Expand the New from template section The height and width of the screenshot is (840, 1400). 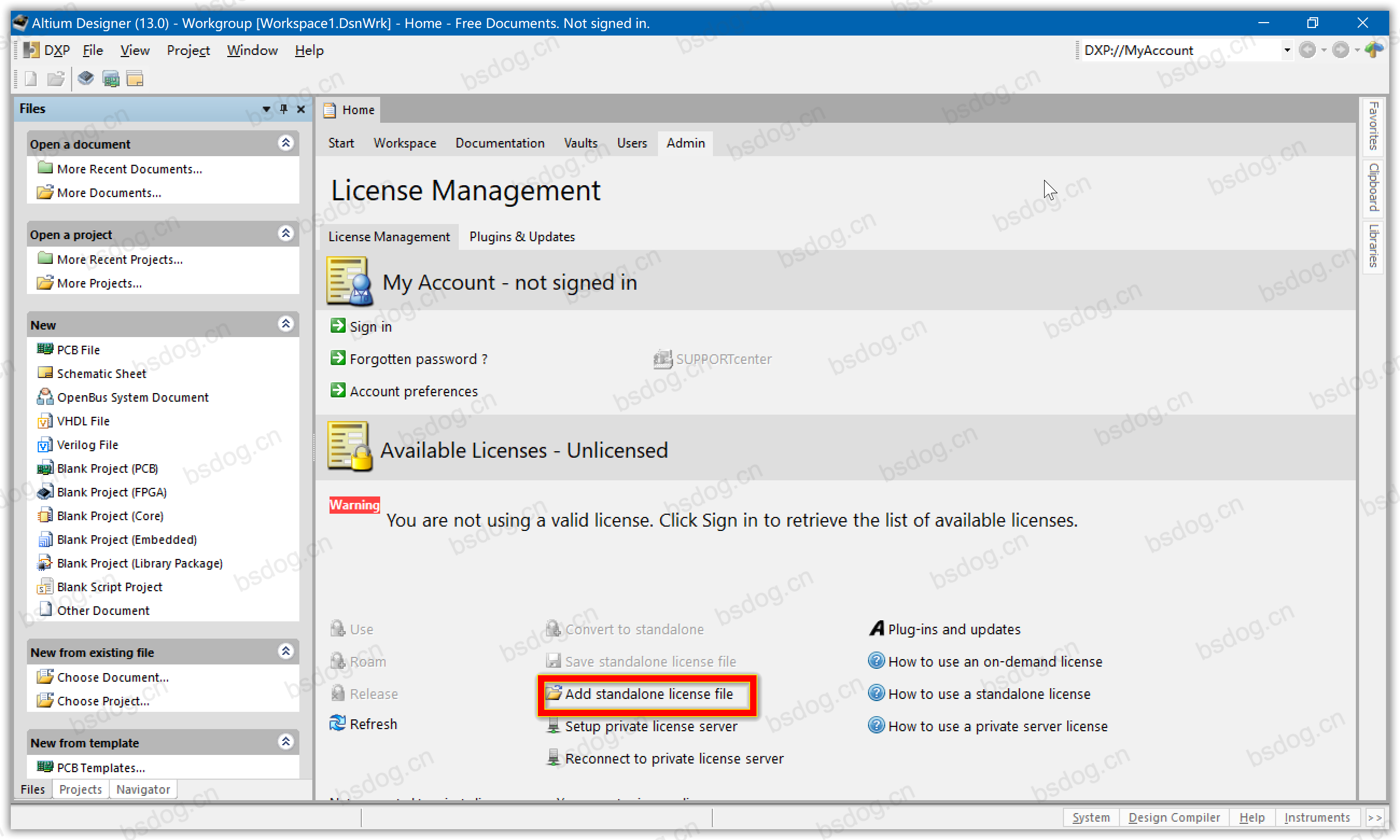click(x=285, y=742)
